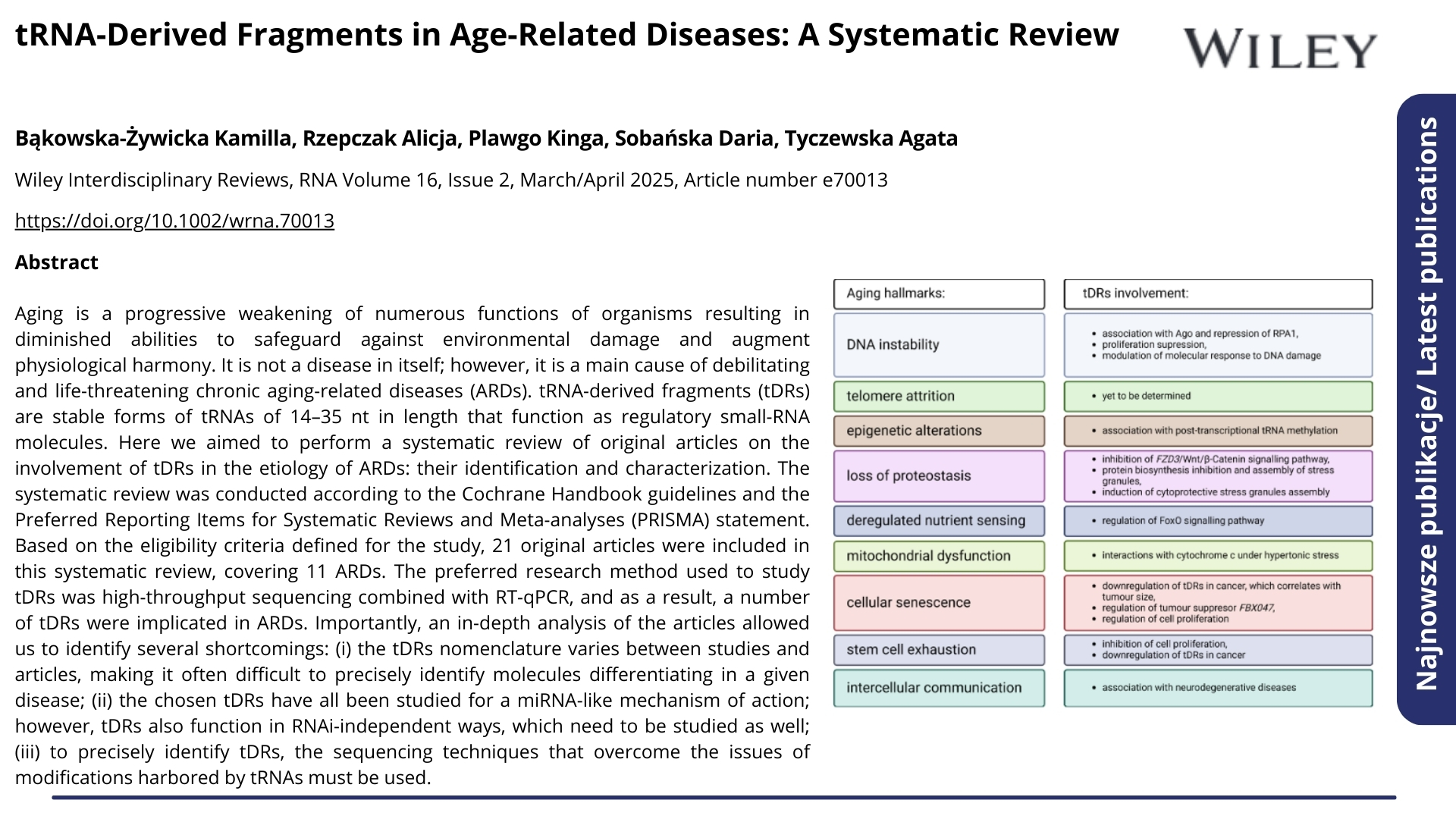Click the cellular senescence box

tap(939, 603)
